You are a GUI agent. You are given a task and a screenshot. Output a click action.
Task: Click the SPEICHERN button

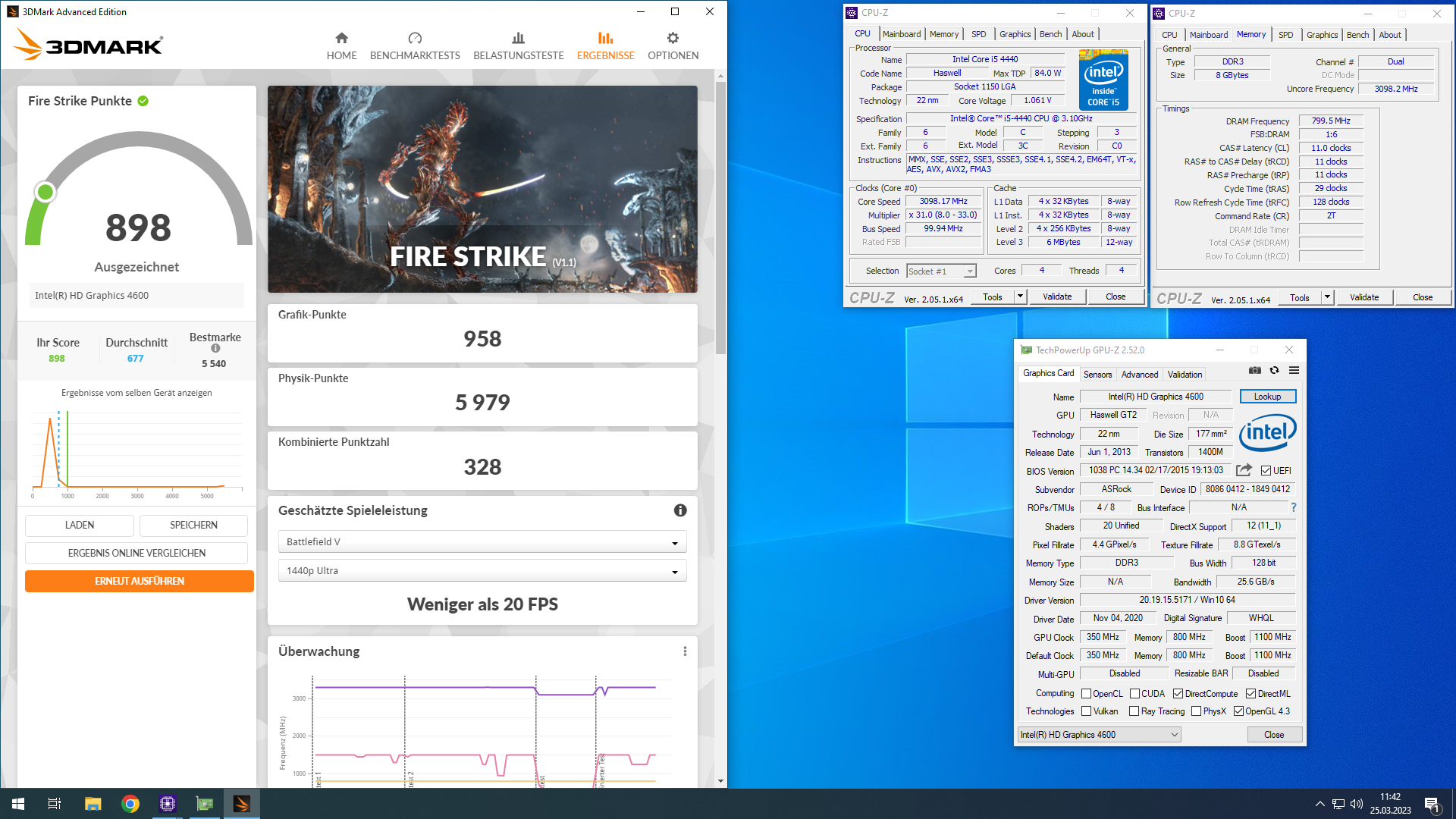pos(193,525)
